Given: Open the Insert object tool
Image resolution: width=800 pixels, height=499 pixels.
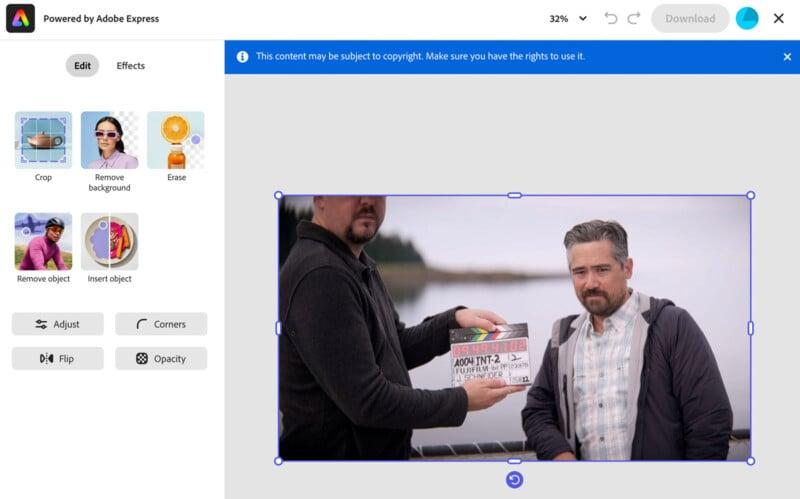Looking at the screenshot, I should [x=109, y=242].
